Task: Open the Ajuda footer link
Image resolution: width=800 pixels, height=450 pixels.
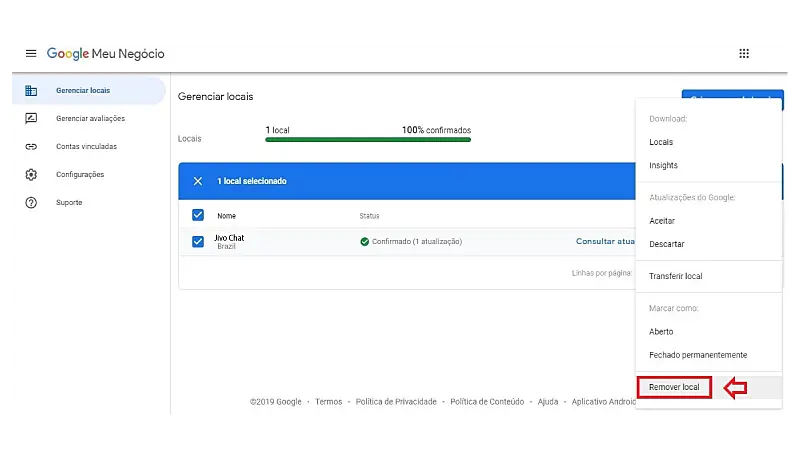Action: (547, 402)
